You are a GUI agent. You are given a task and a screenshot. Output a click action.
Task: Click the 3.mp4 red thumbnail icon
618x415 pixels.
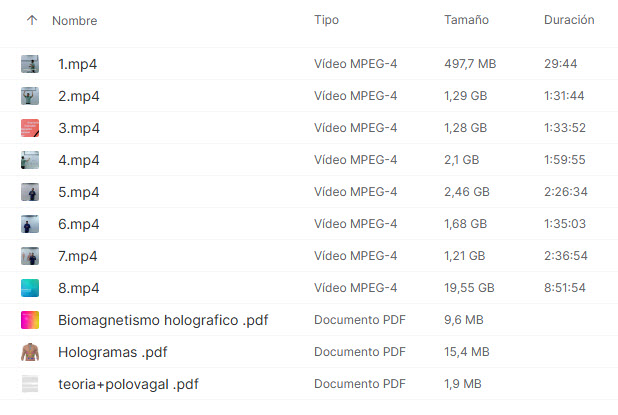coord(30,128)
